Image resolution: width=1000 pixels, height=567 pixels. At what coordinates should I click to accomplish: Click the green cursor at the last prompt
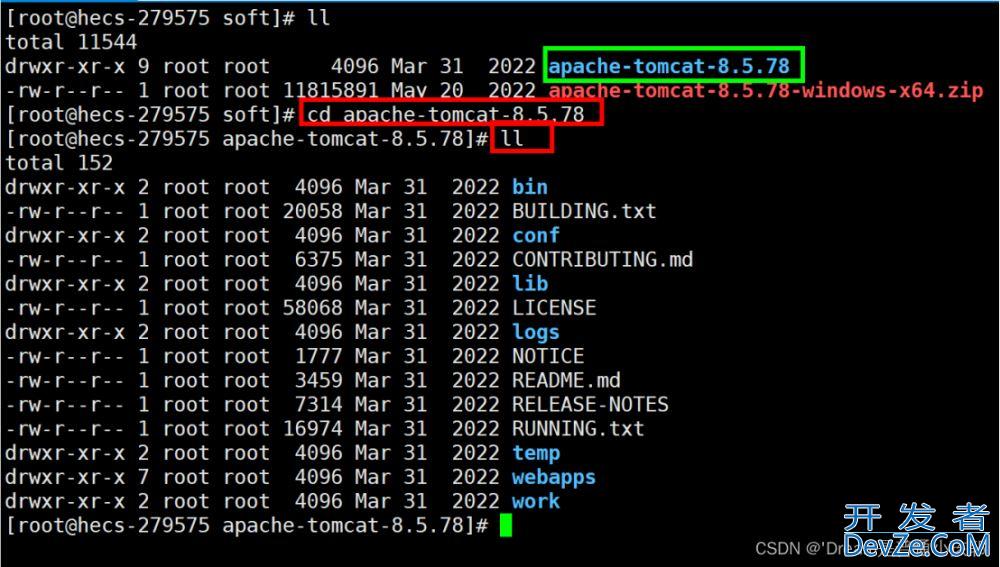(506, 526)
